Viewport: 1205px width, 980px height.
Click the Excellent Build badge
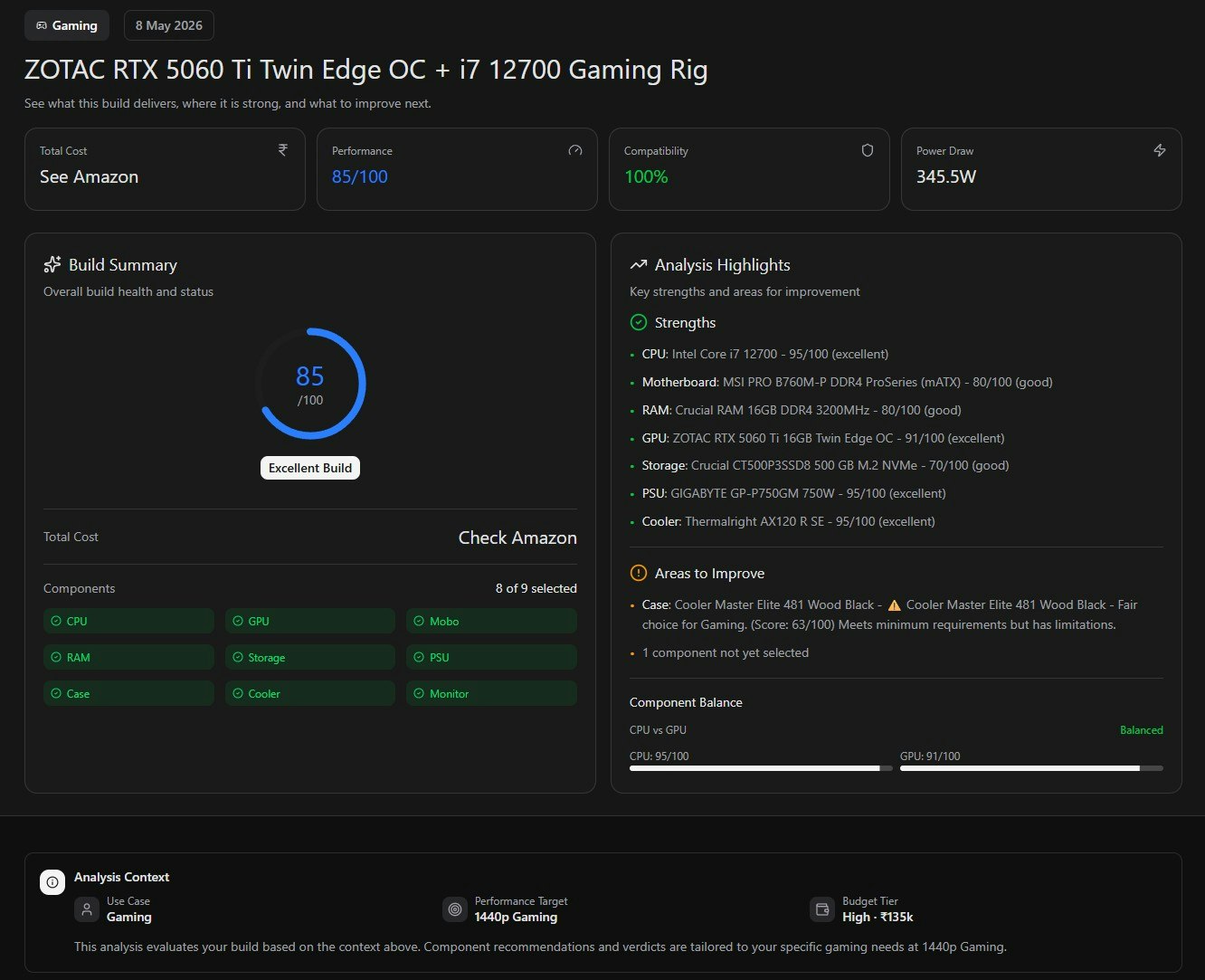pyautogui.click(x=310, y=468)
